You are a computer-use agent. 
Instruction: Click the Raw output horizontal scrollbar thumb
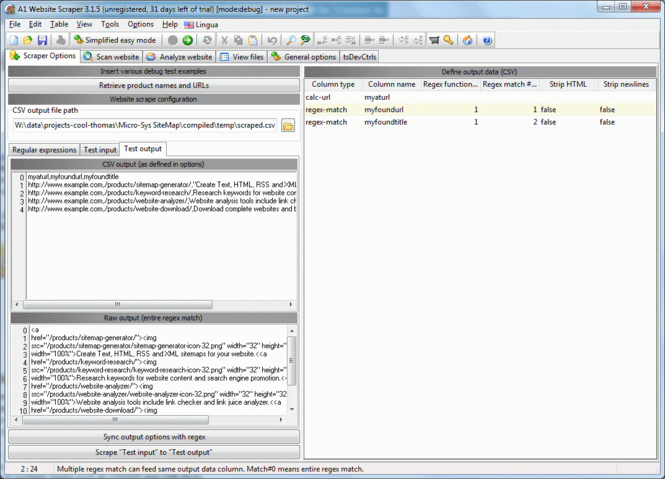115,420
